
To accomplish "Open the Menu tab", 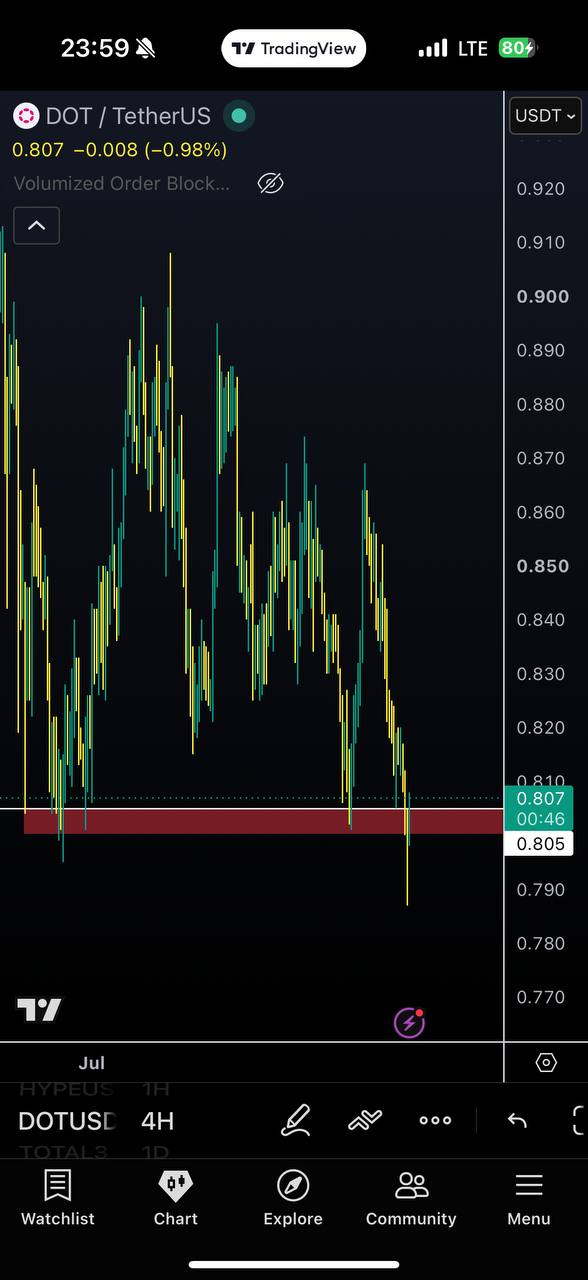I will [x=528, y=1197].
